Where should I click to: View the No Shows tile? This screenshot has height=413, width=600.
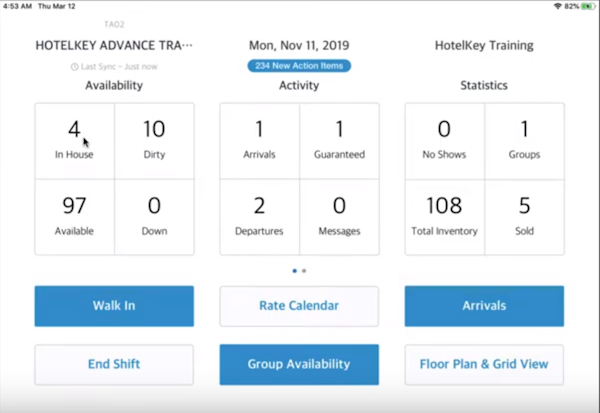tap(444, 140)
